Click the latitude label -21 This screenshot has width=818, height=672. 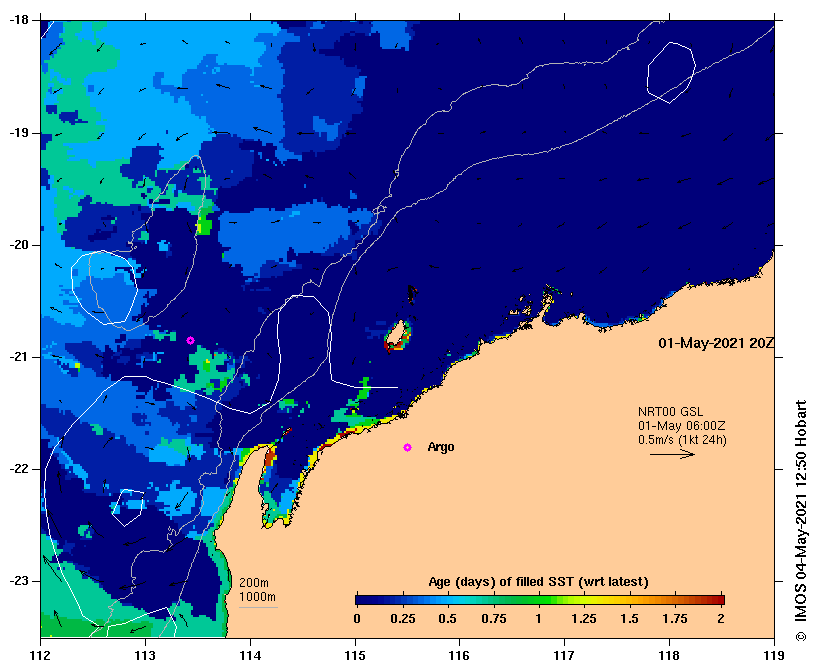(18, 357)
